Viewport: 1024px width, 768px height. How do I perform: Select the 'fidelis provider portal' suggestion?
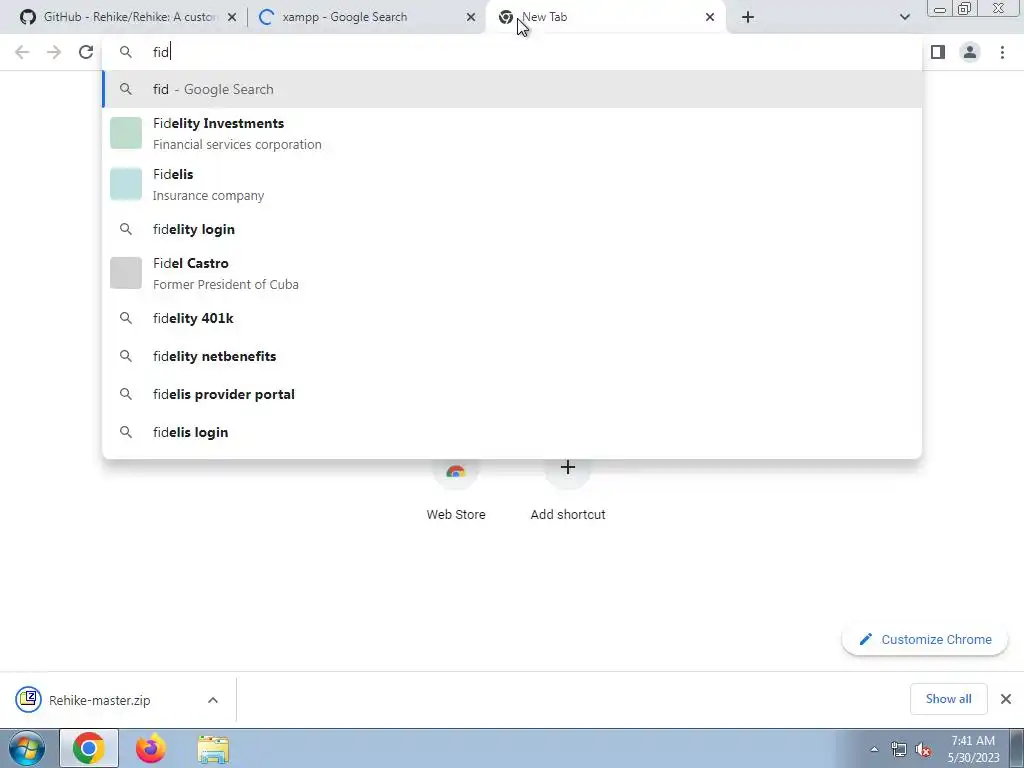coord(512,394)
